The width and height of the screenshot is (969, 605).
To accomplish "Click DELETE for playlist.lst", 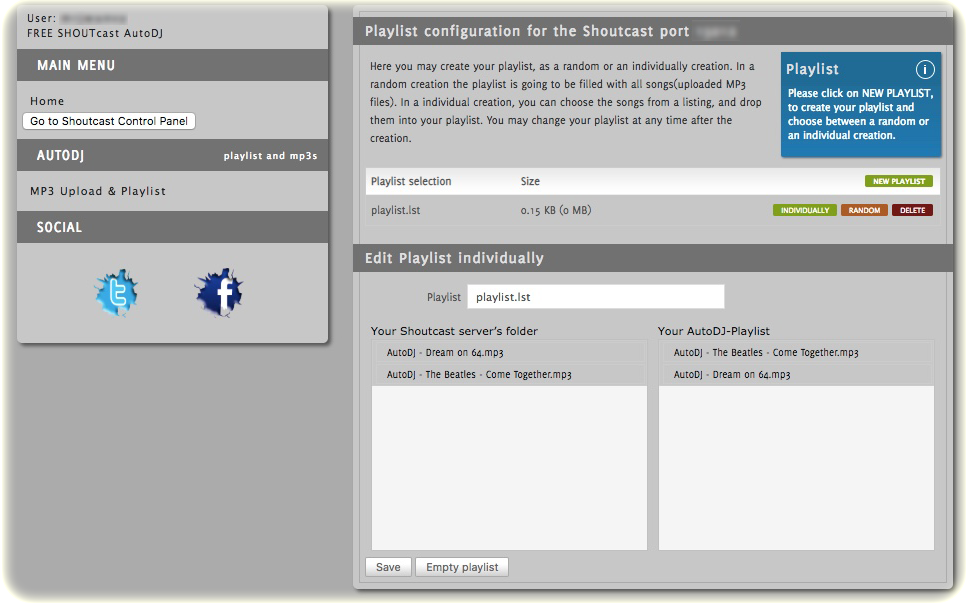I will 912,210.
